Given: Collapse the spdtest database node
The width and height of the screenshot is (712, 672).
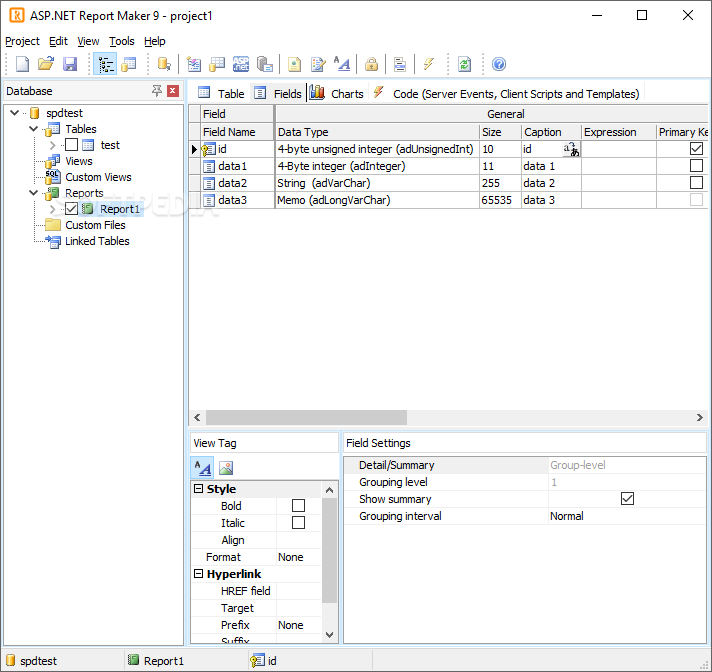Looking at the screenshot, I should [15, 113].
